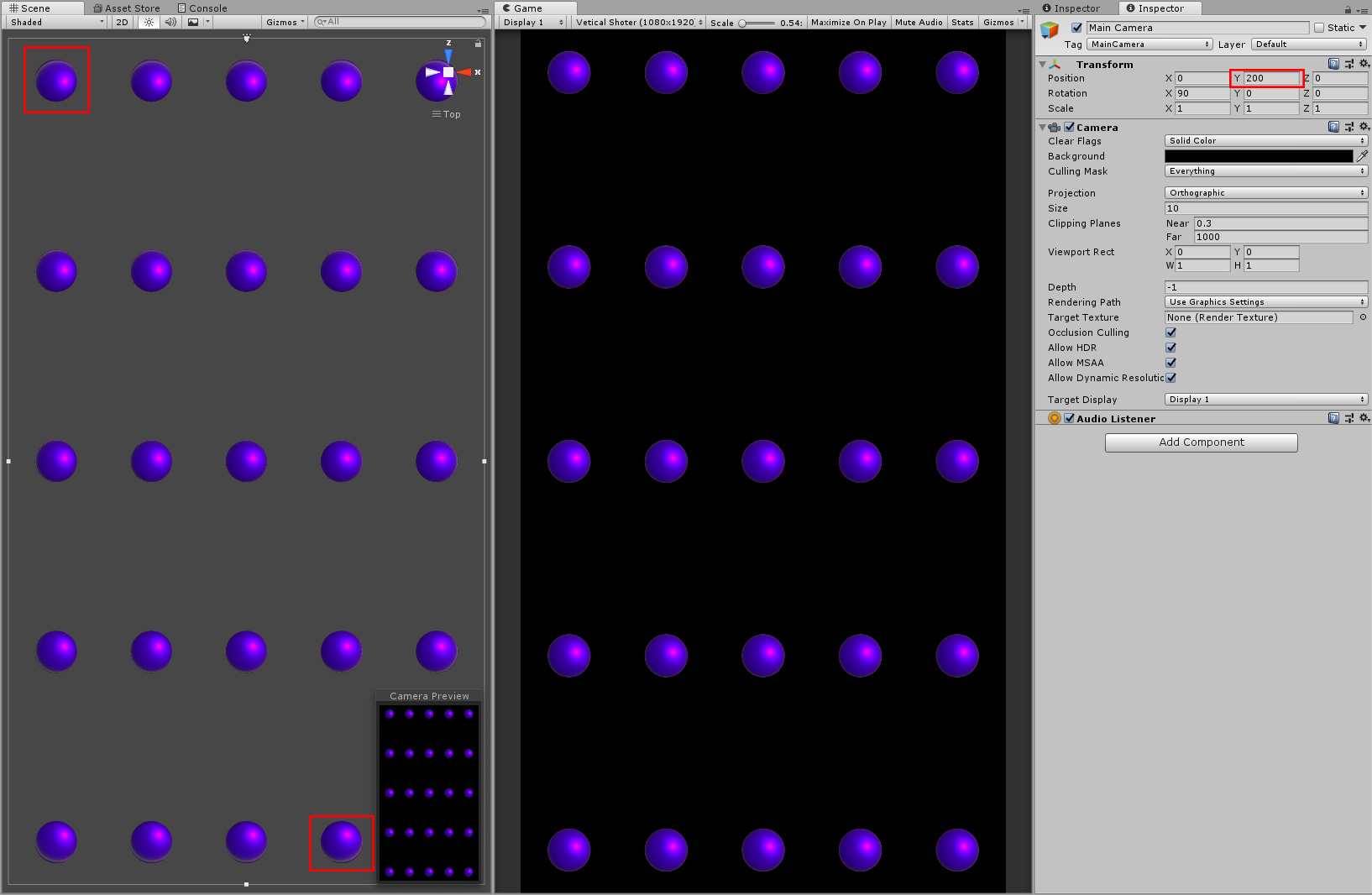Click the Top view label under gizmo
The image size is (1372, 895).
(x=447, y=114)
